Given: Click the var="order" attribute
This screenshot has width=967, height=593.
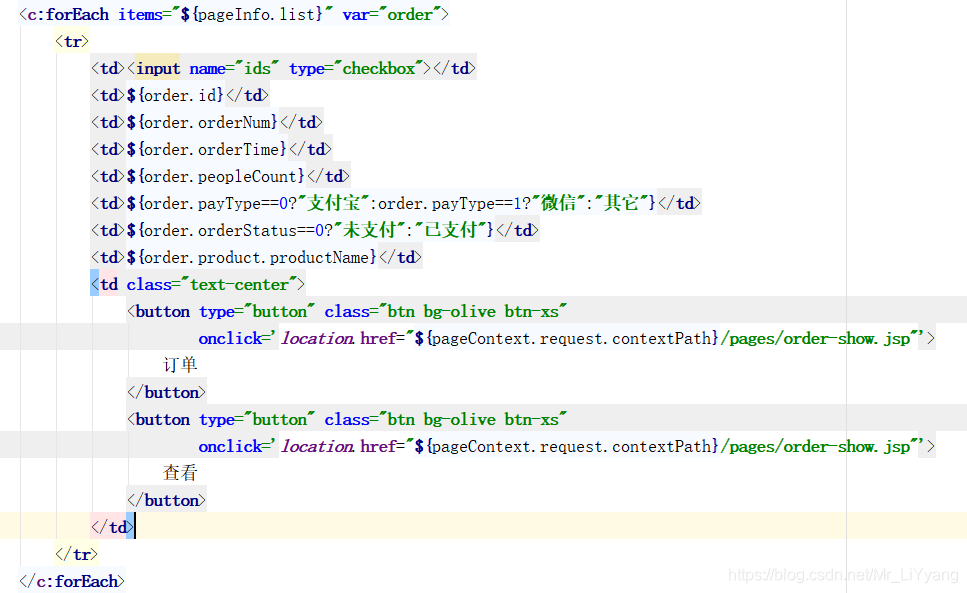Looking at the screenshot, I should 390,14.
